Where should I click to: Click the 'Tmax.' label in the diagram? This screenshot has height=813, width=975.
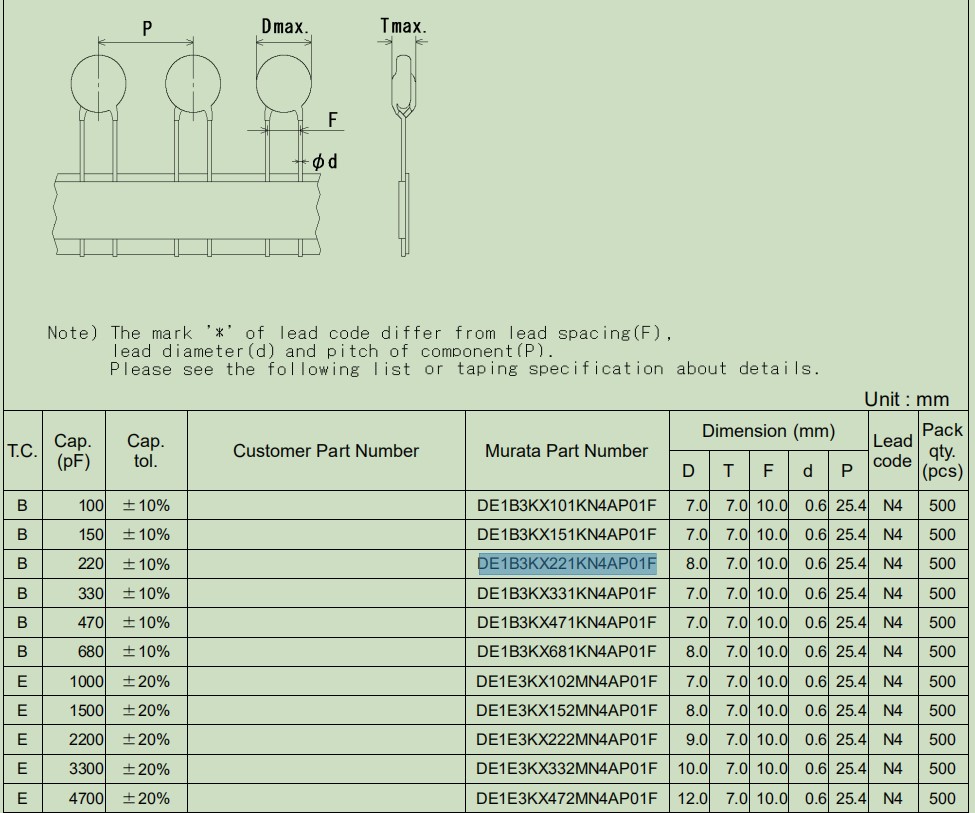click(404, 26)
